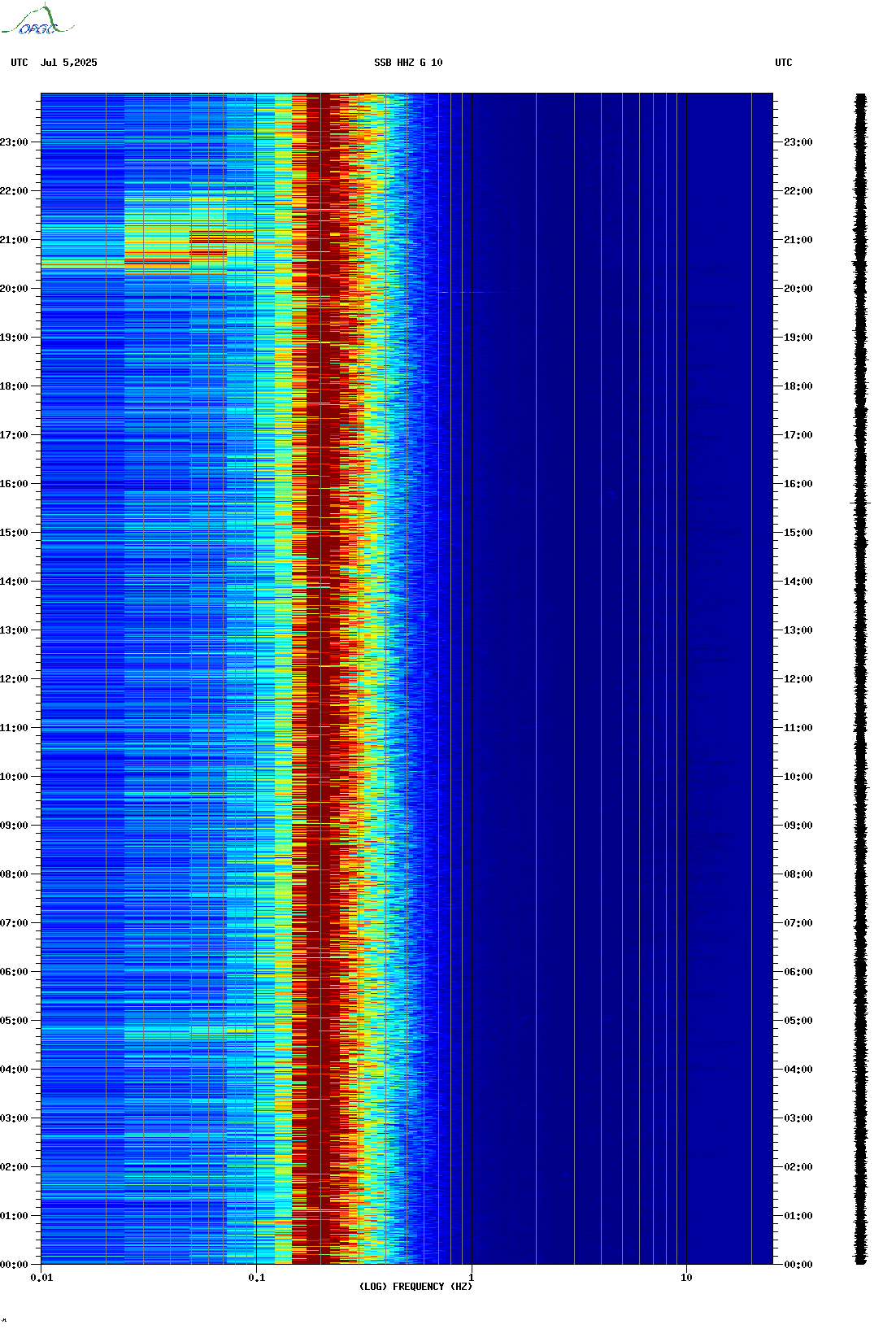Click 16:00 on the left time axis
The width and height of the screenshot is (896, 1329).
14,484
